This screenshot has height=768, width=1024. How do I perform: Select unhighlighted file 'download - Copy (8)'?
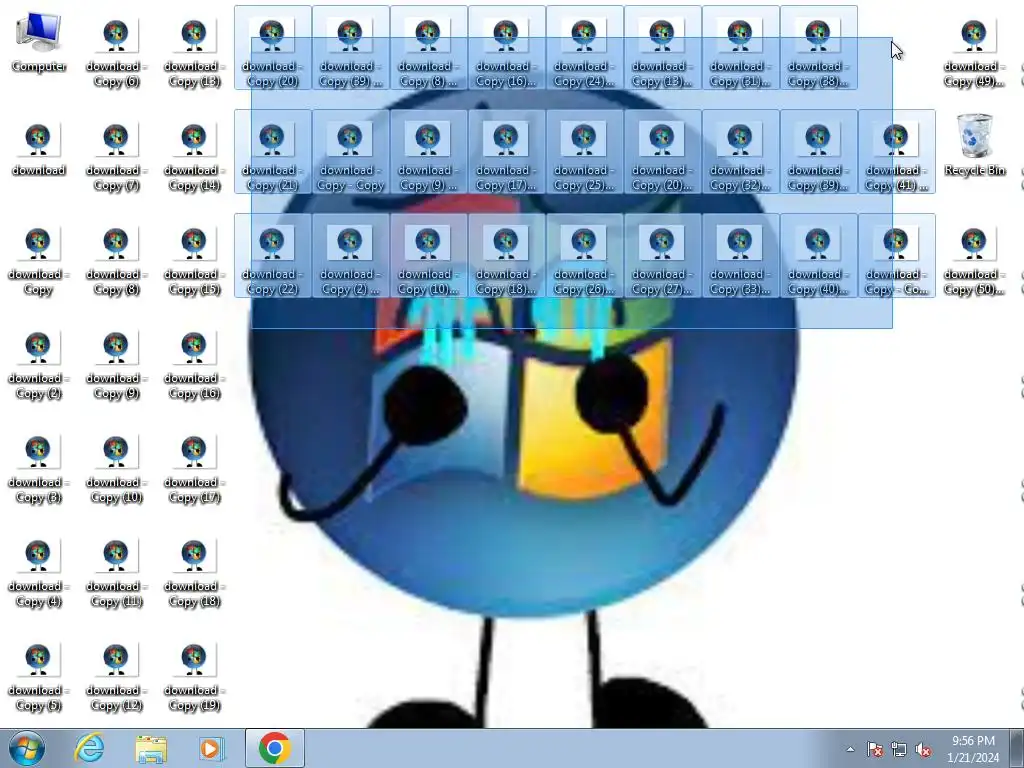(116, 261)
